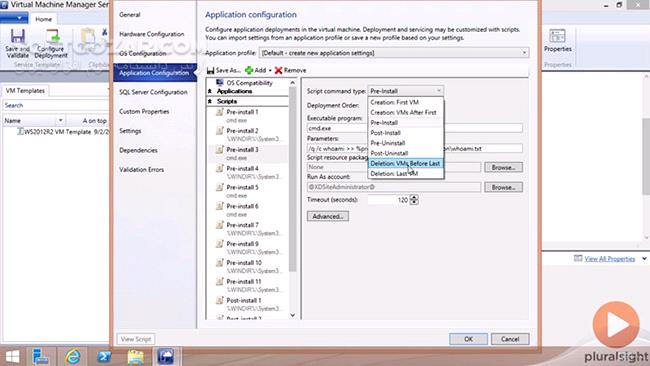Choose Pre-Install option in list
This screenshot has width=650, height=366.
coord(405,123)
